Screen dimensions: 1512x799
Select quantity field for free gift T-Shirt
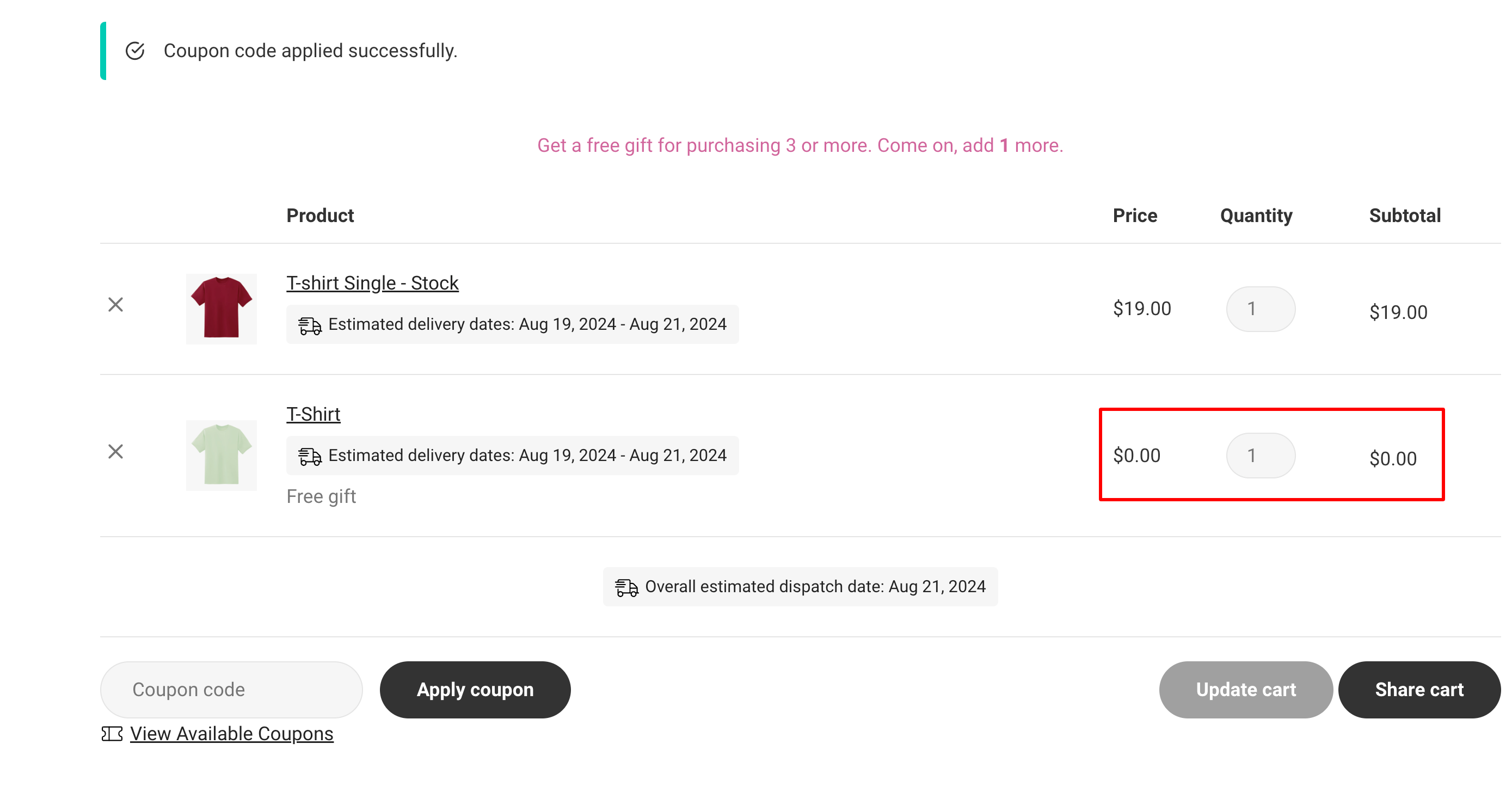(x=1261, y=456)
